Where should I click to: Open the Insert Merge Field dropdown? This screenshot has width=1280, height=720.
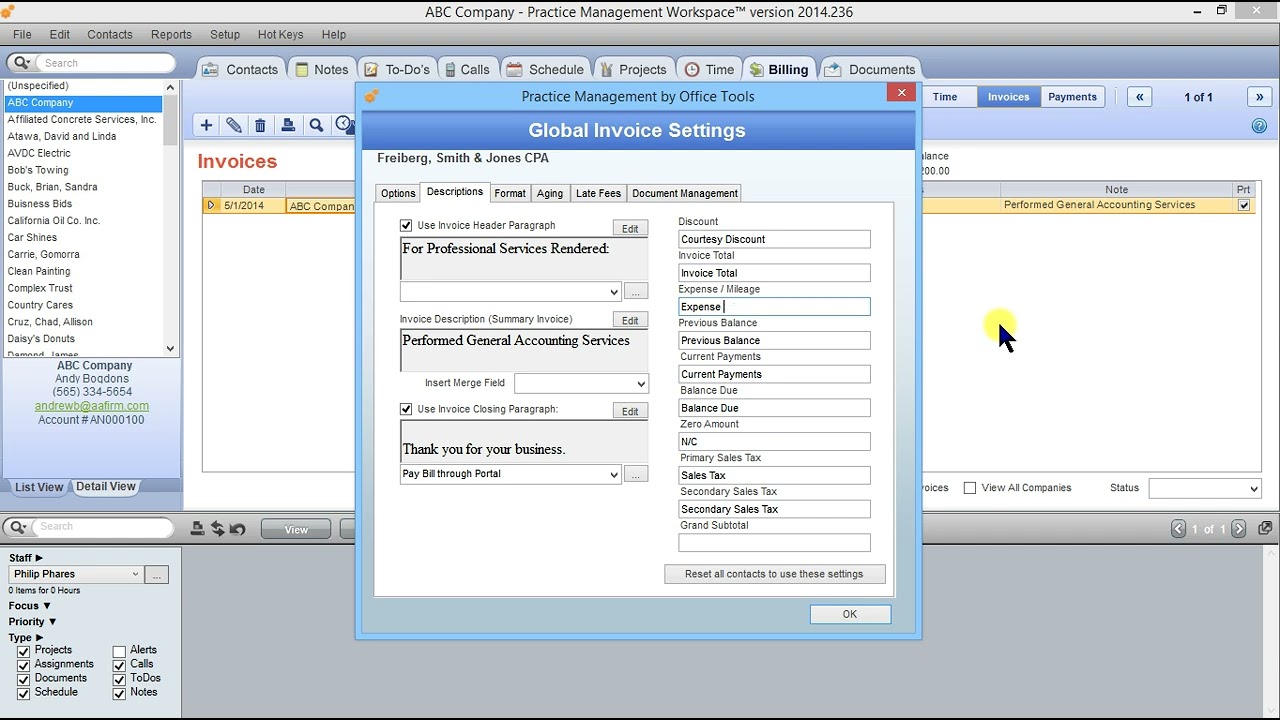(x=641, y=384)
